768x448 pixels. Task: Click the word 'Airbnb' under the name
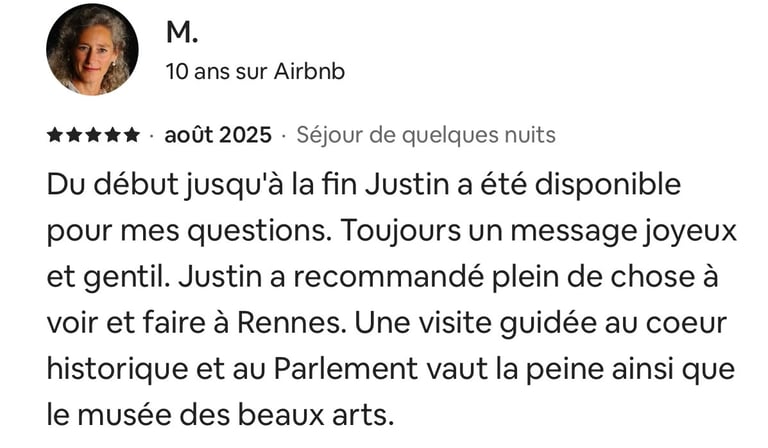(309, 71)
